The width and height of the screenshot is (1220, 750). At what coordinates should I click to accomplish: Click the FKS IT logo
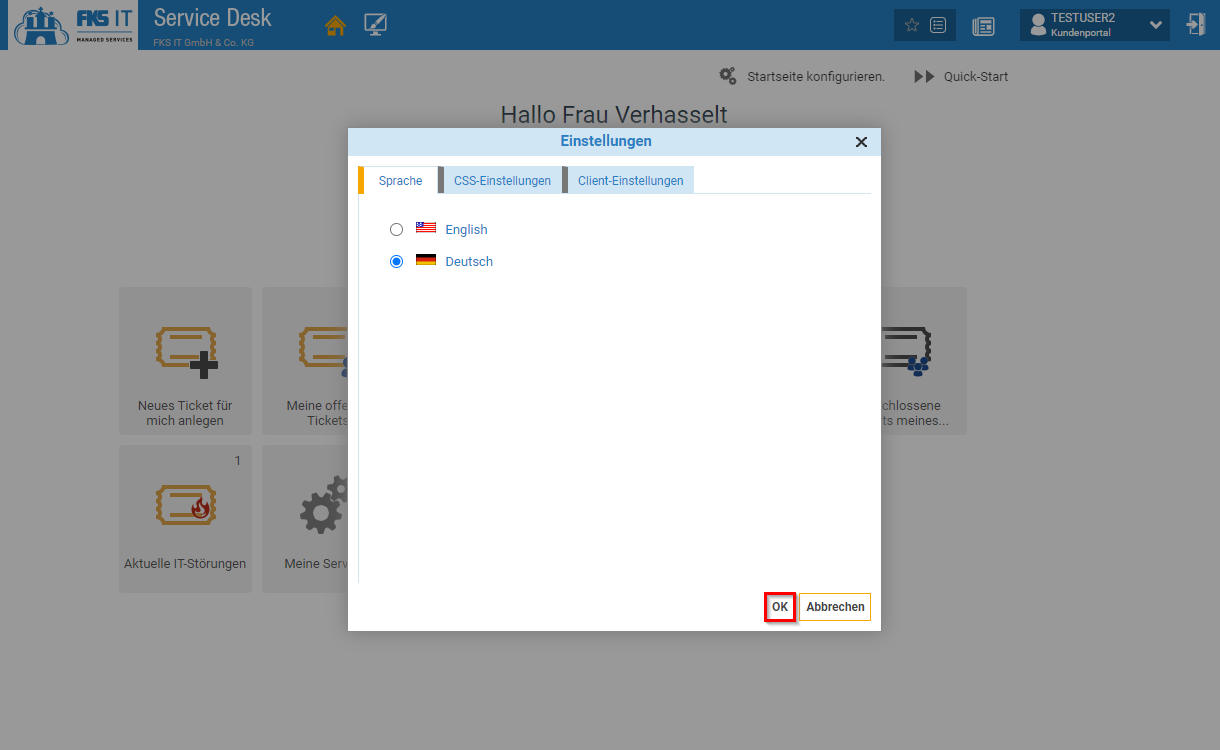(73, 25)
